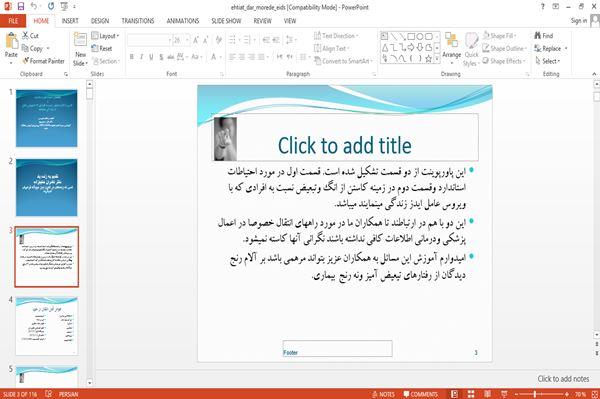Viewport: 600px width, 399px height.
Task: Toggle justify alignment
Action: (x=261, y=57)
